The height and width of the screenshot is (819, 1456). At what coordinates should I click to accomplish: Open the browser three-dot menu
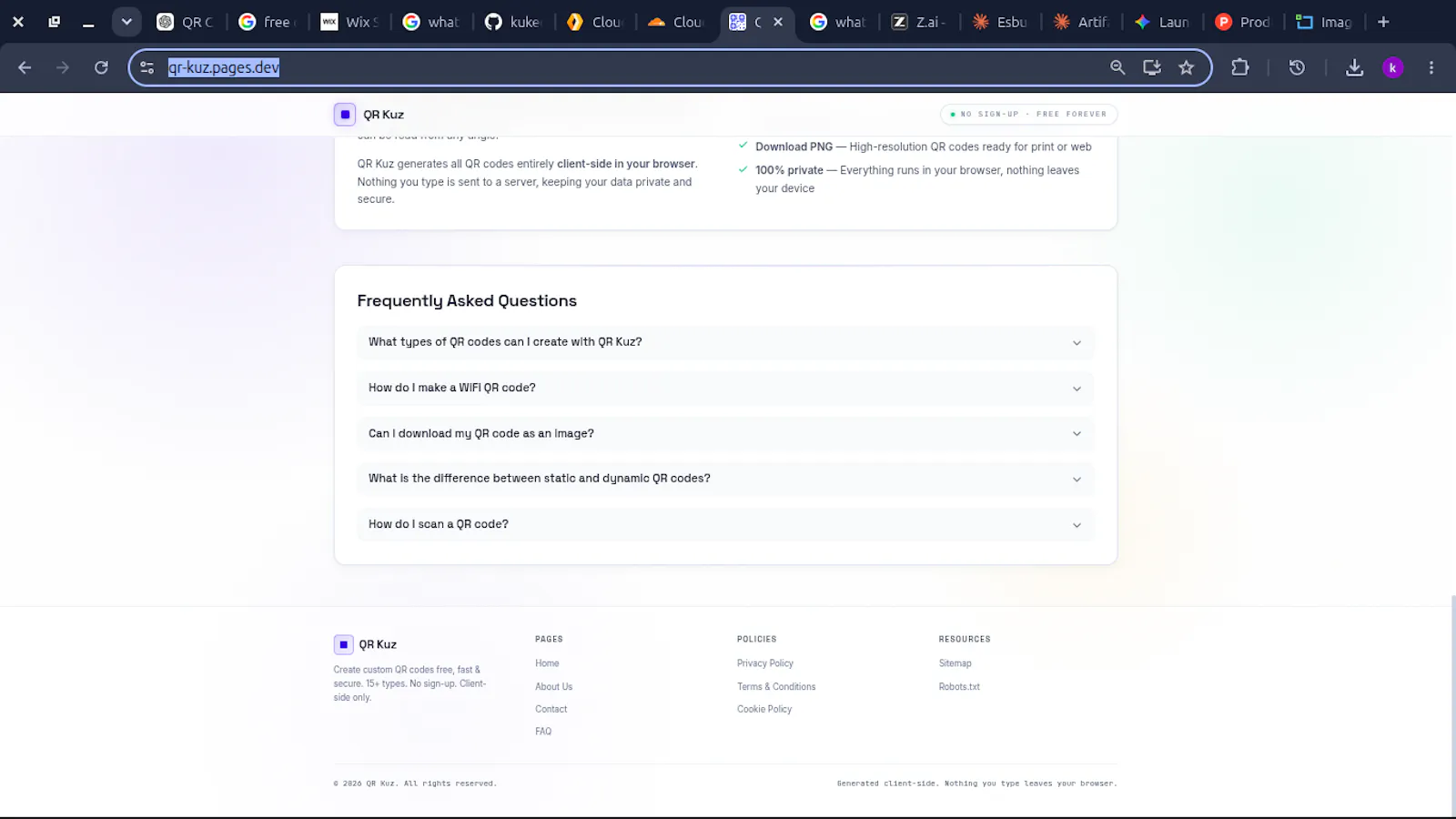point(1431,67)
